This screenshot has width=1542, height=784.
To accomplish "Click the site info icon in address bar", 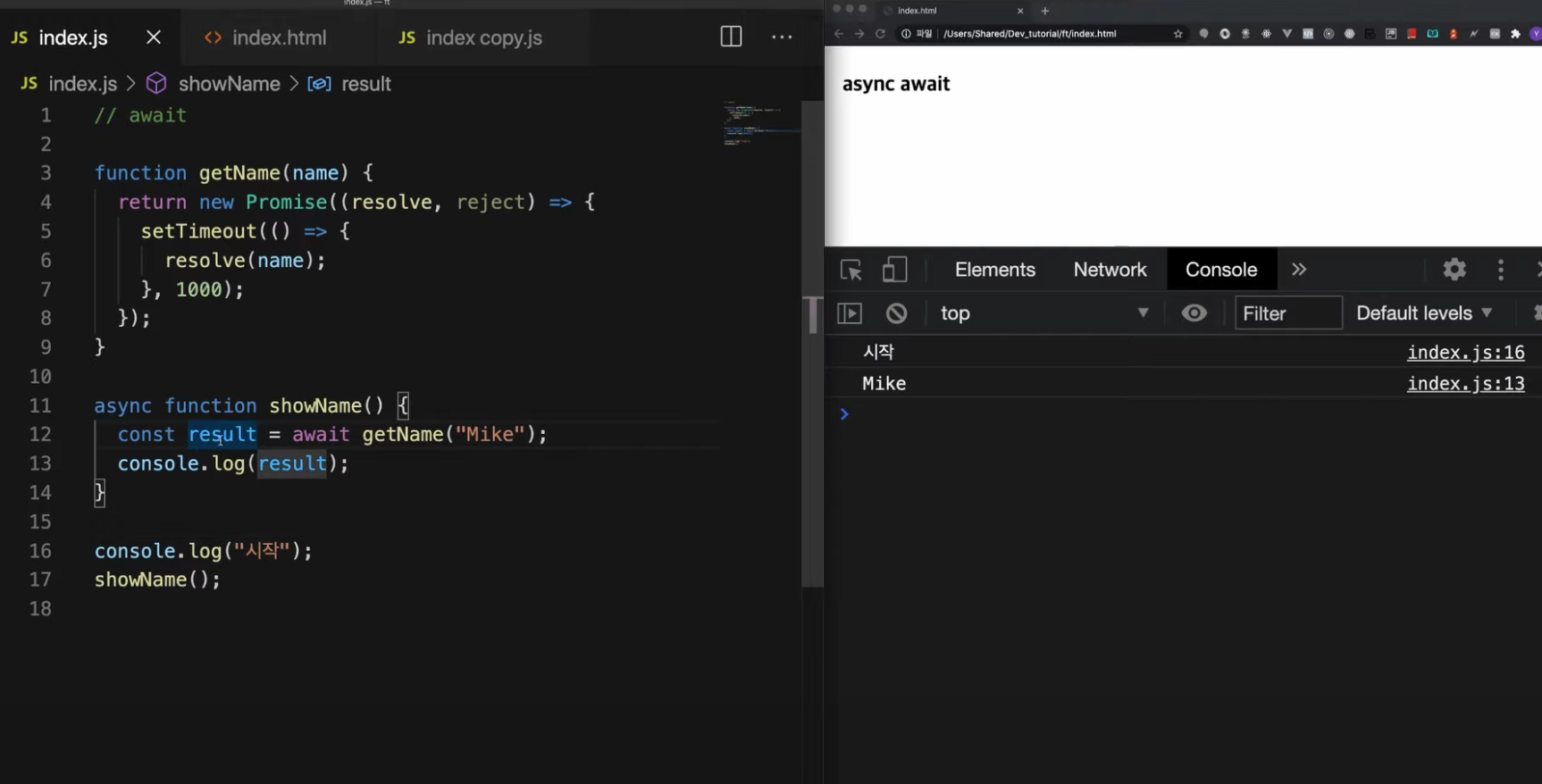I will 906,34.
